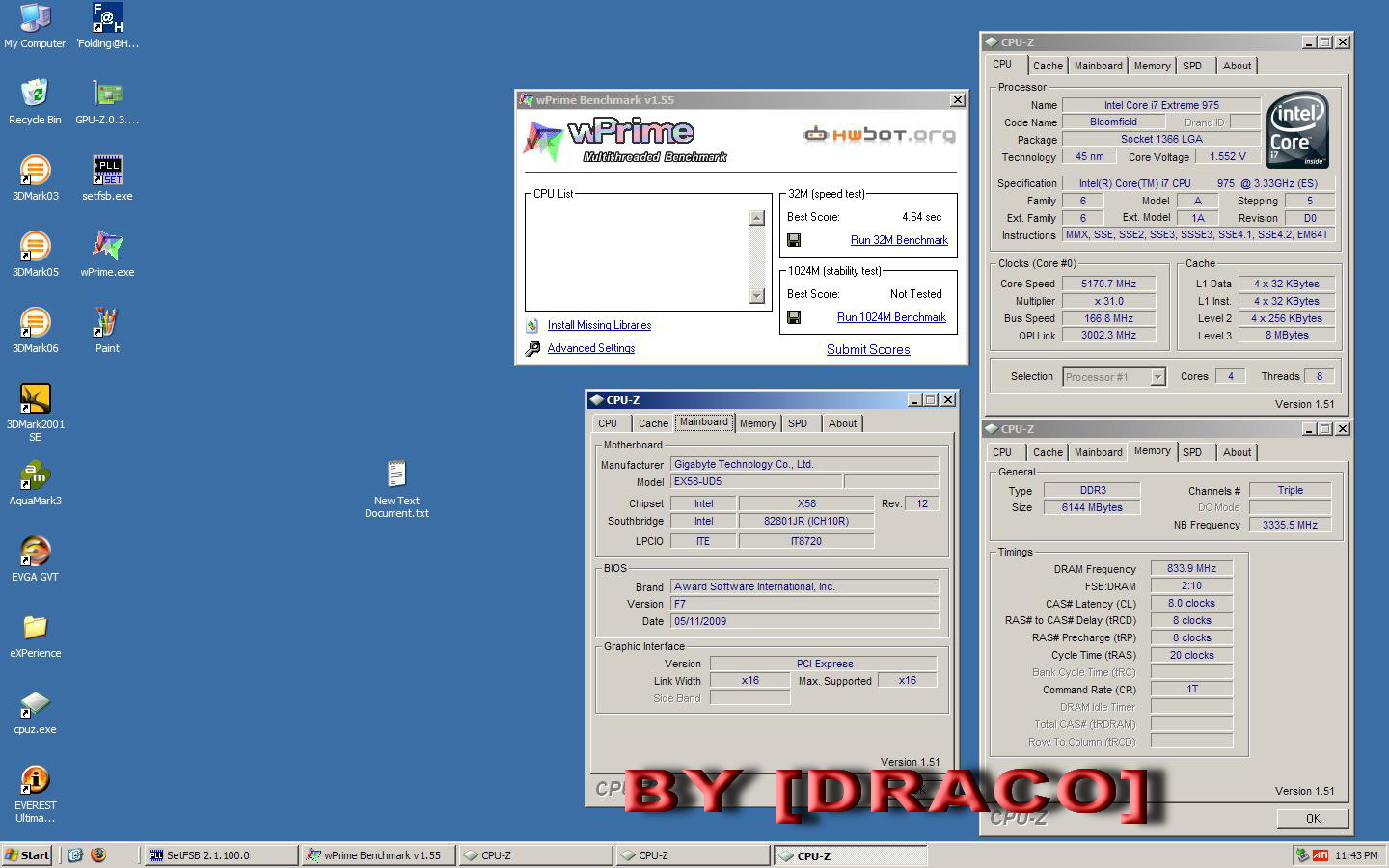Click the Firefox quick launch icon
This screenshot has width=1389, height=868.
[98, 854]
